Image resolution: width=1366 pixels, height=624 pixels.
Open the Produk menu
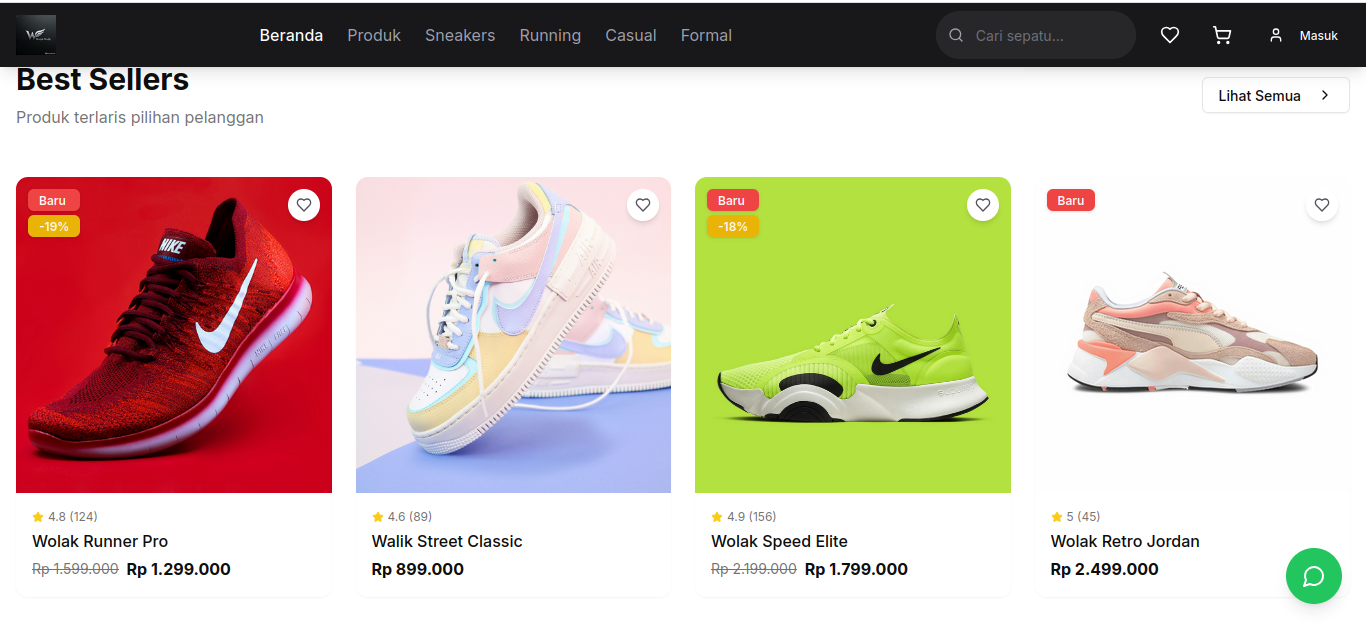(x=374, y=35)
